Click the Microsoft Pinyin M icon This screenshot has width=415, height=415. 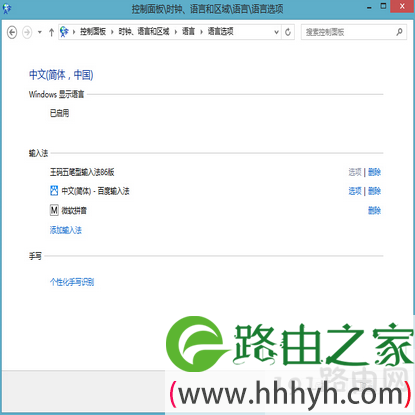click(54, 210)
